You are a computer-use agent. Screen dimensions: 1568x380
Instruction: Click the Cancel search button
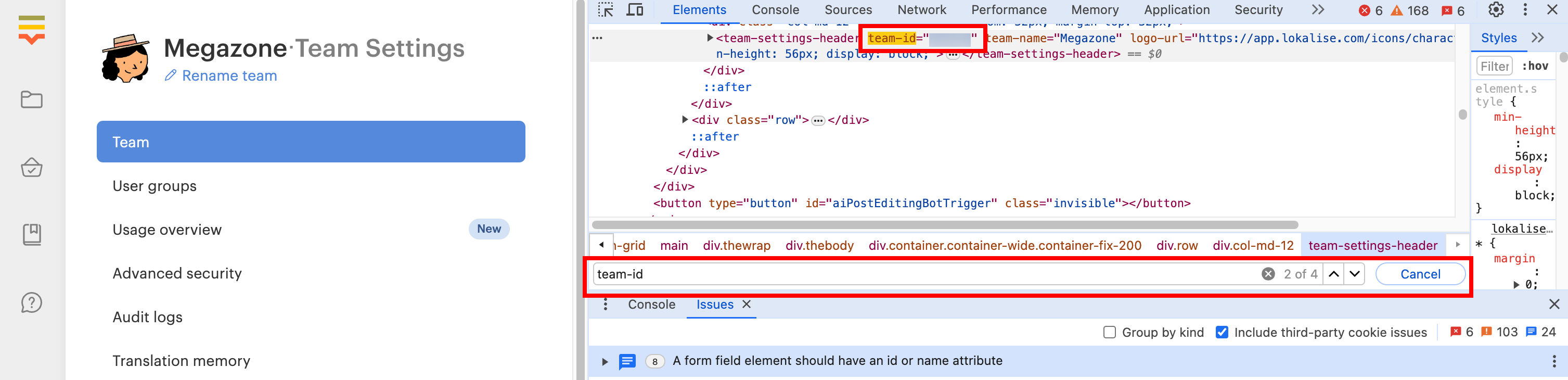1420,274
